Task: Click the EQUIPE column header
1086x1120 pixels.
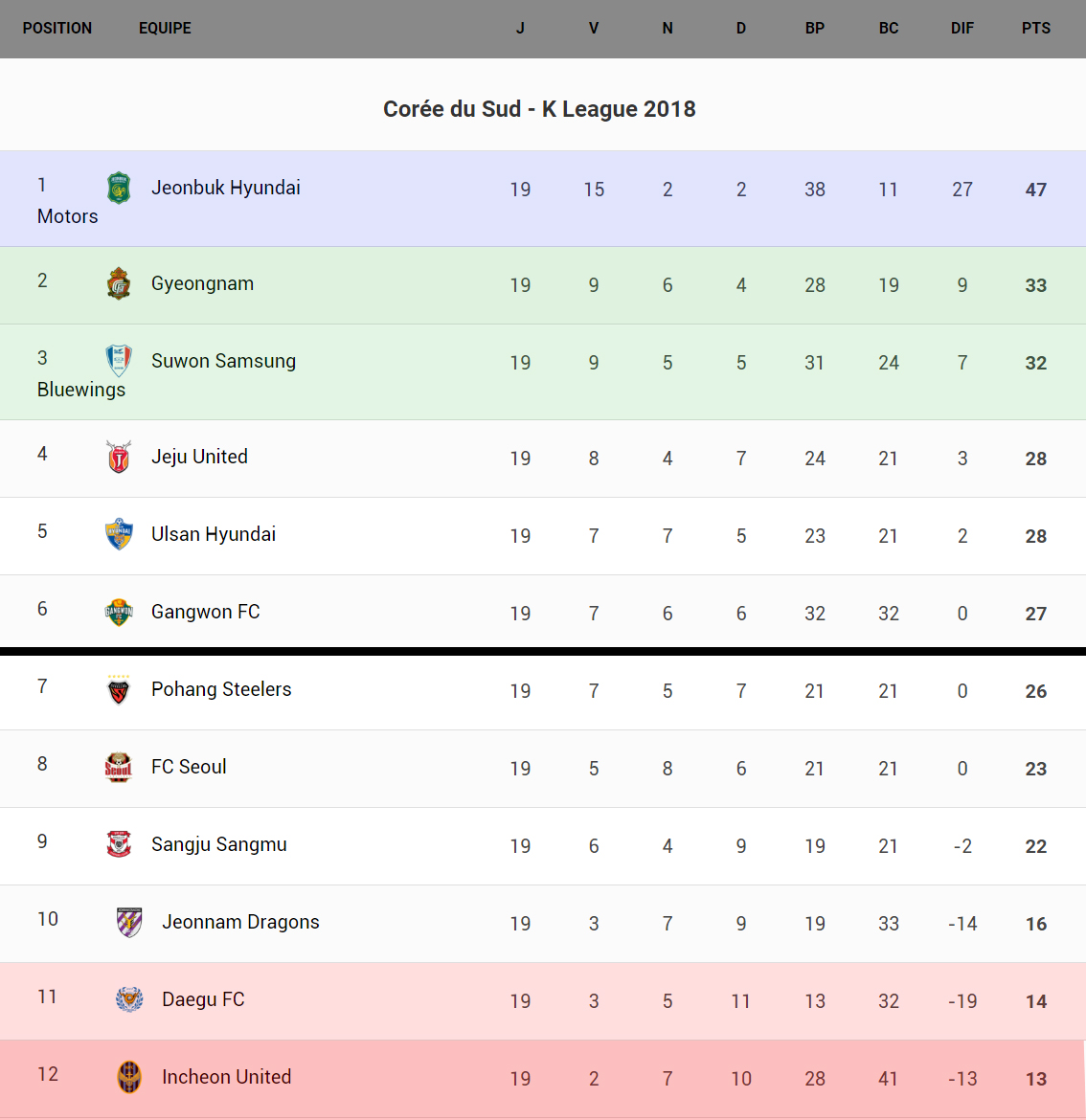Action: (x=165, y=29)
